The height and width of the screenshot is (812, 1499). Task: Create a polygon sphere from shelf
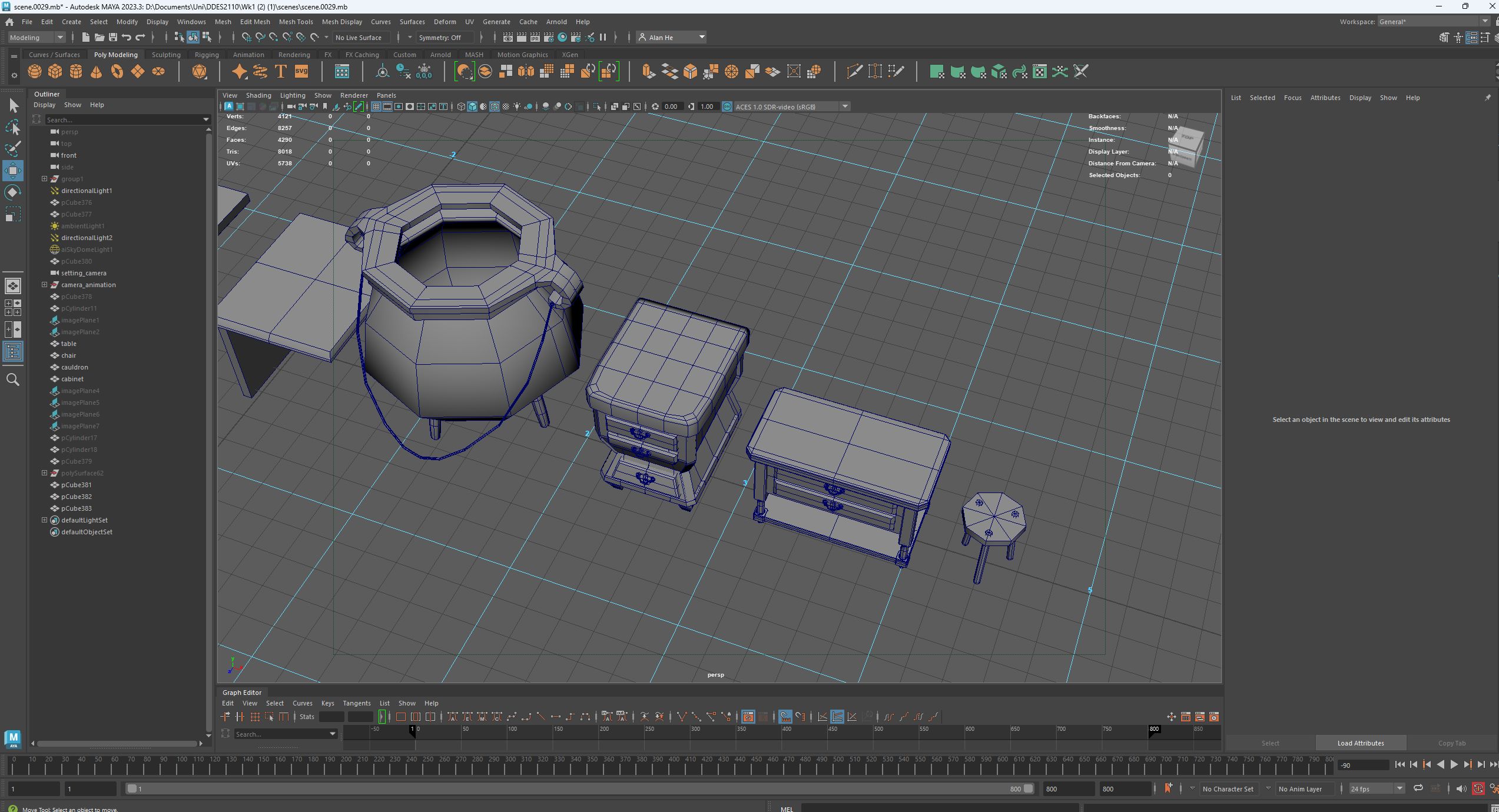pyautogui.click(x=35, y=72)
